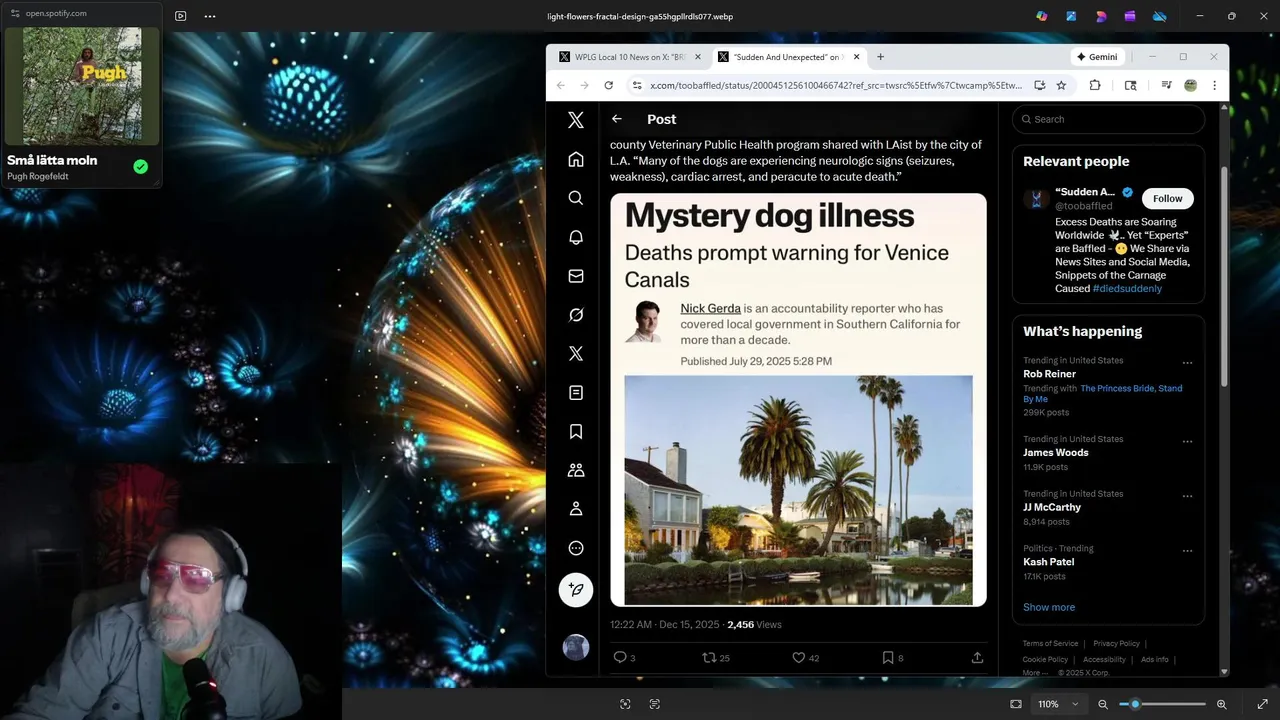Share the post via upload icon
1280x720 pixels.
tap(977, 657)
